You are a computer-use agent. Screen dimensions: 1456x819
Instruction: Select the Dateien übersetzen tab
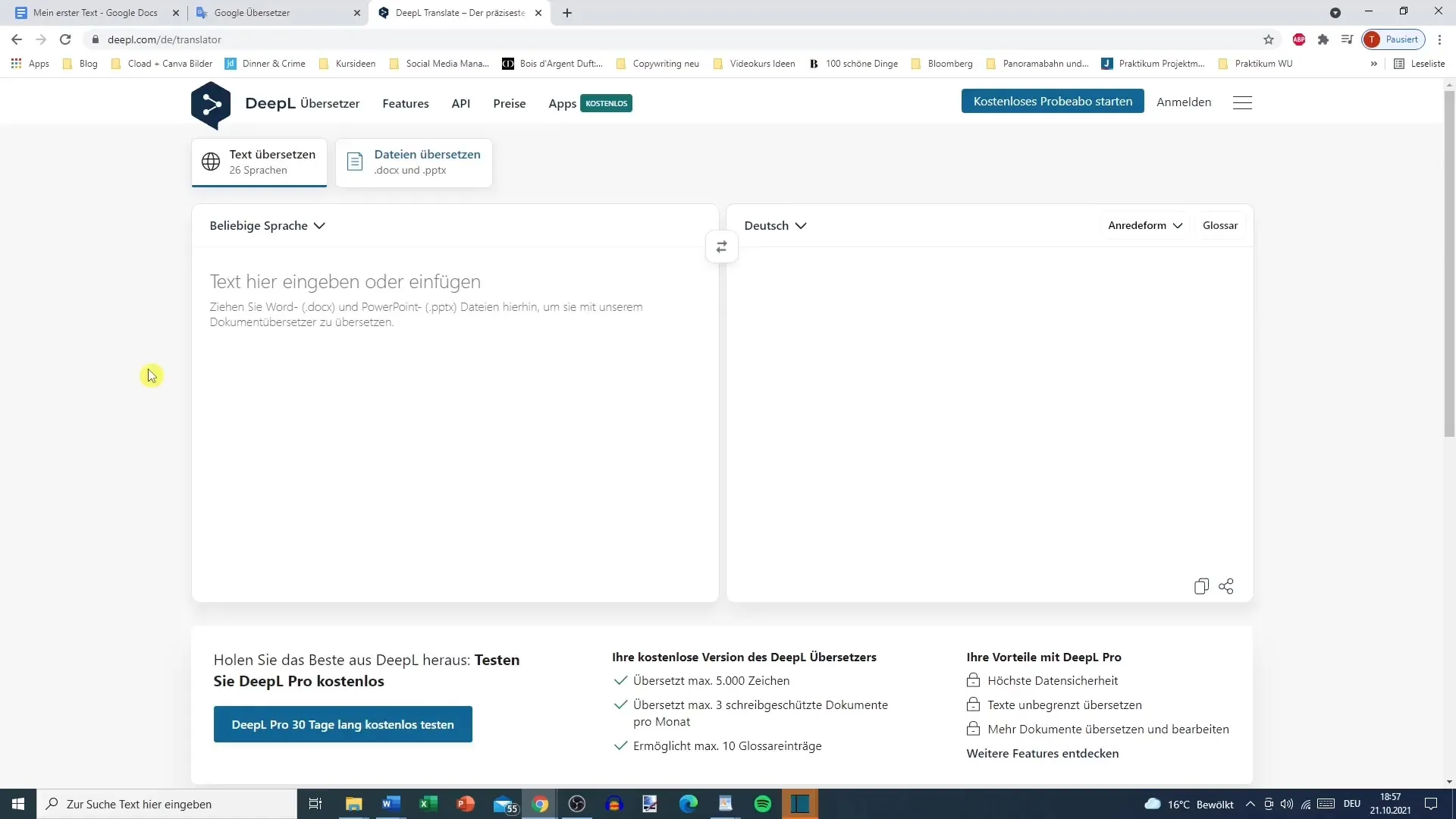pos(414,162)
